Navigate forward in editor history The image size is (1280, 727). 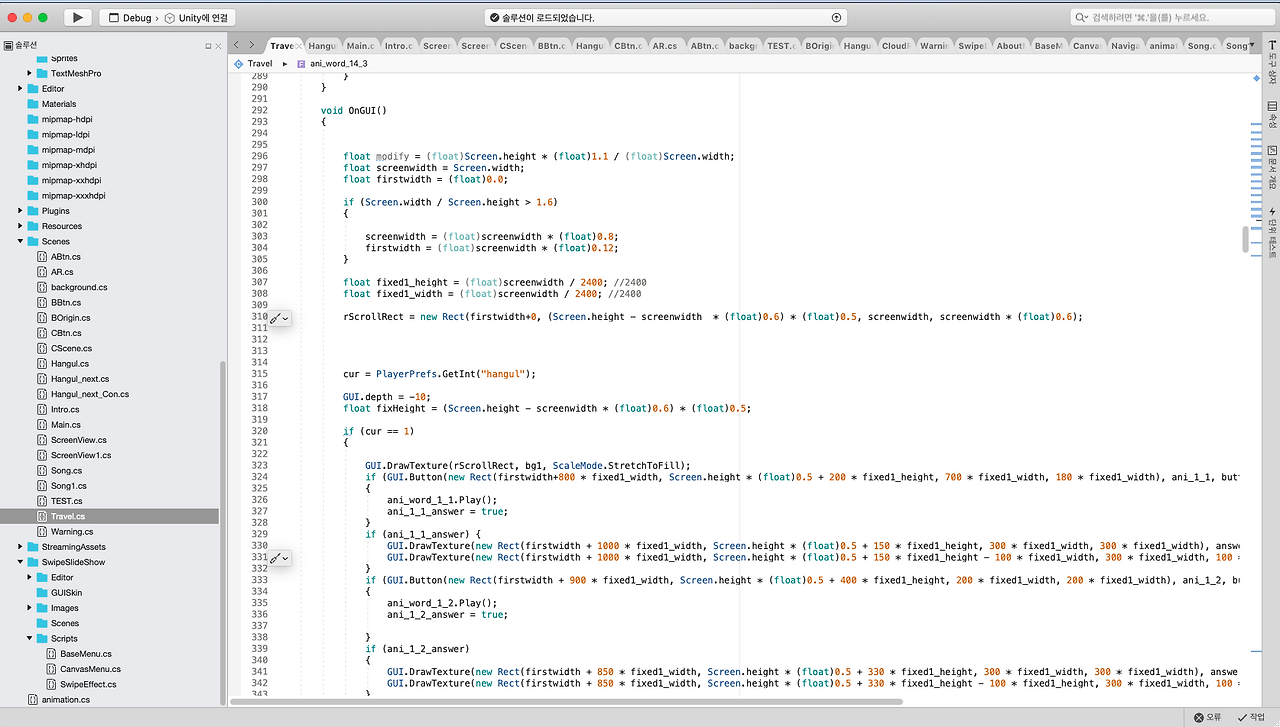click(x=252, y=45)
